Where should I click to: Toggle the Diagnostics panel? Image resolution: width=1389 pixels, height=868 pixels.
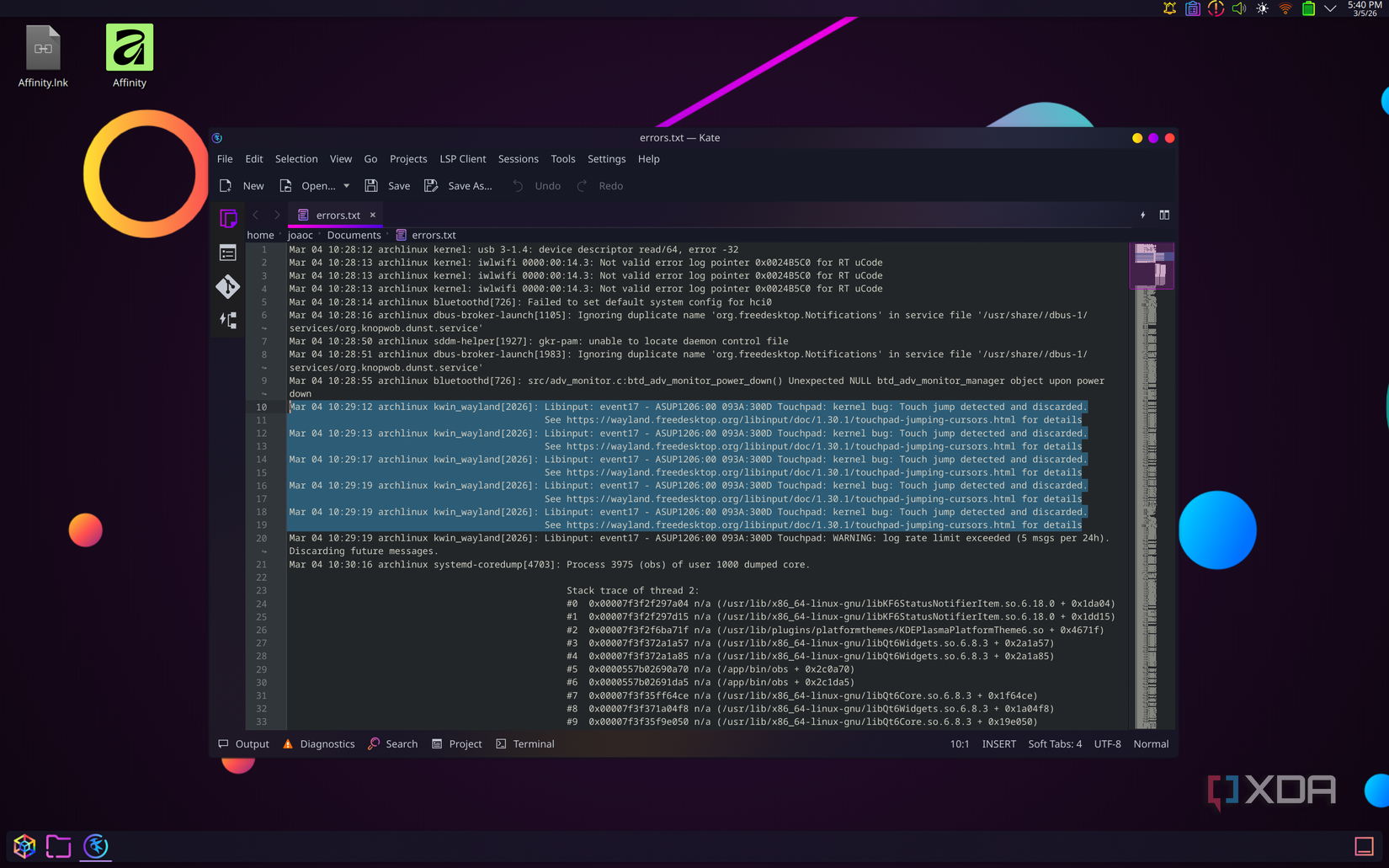pos(318,743)
